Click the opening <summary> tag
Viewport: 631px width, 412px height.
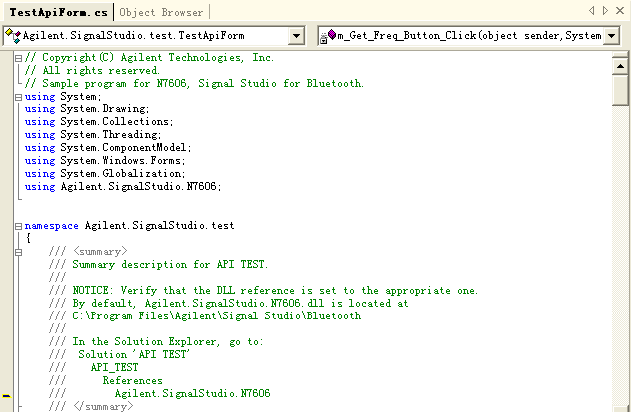[x=100, y=251]
